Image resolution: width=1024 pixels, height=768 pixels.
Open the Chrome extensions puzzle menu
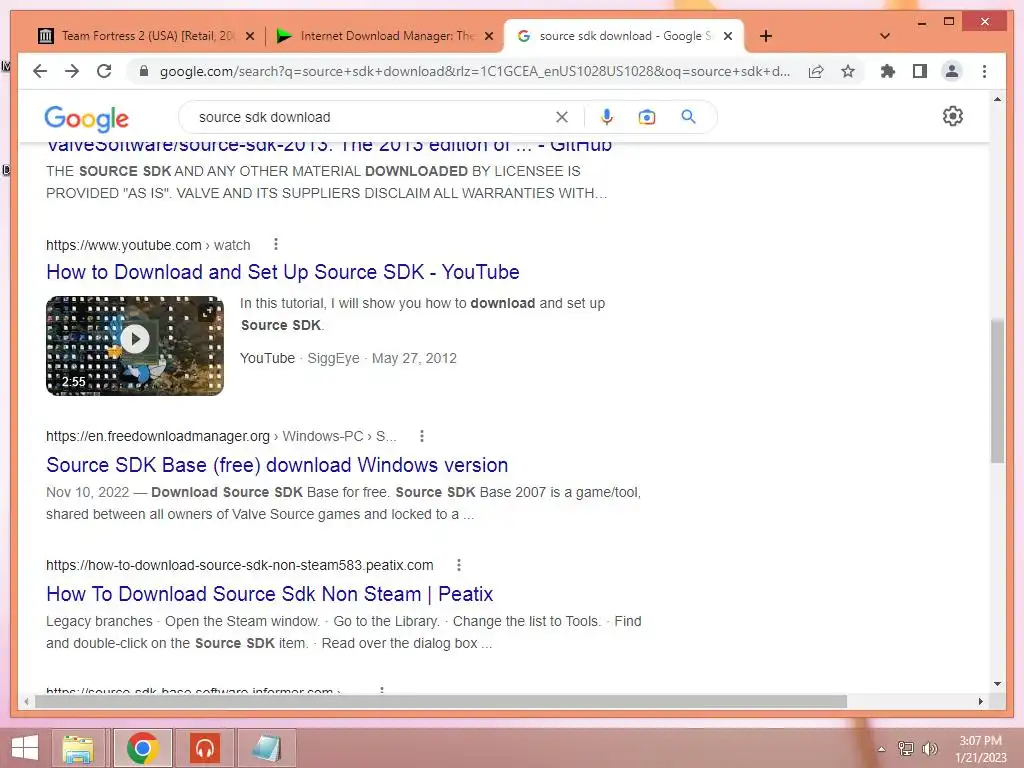[x=888, y=71]
